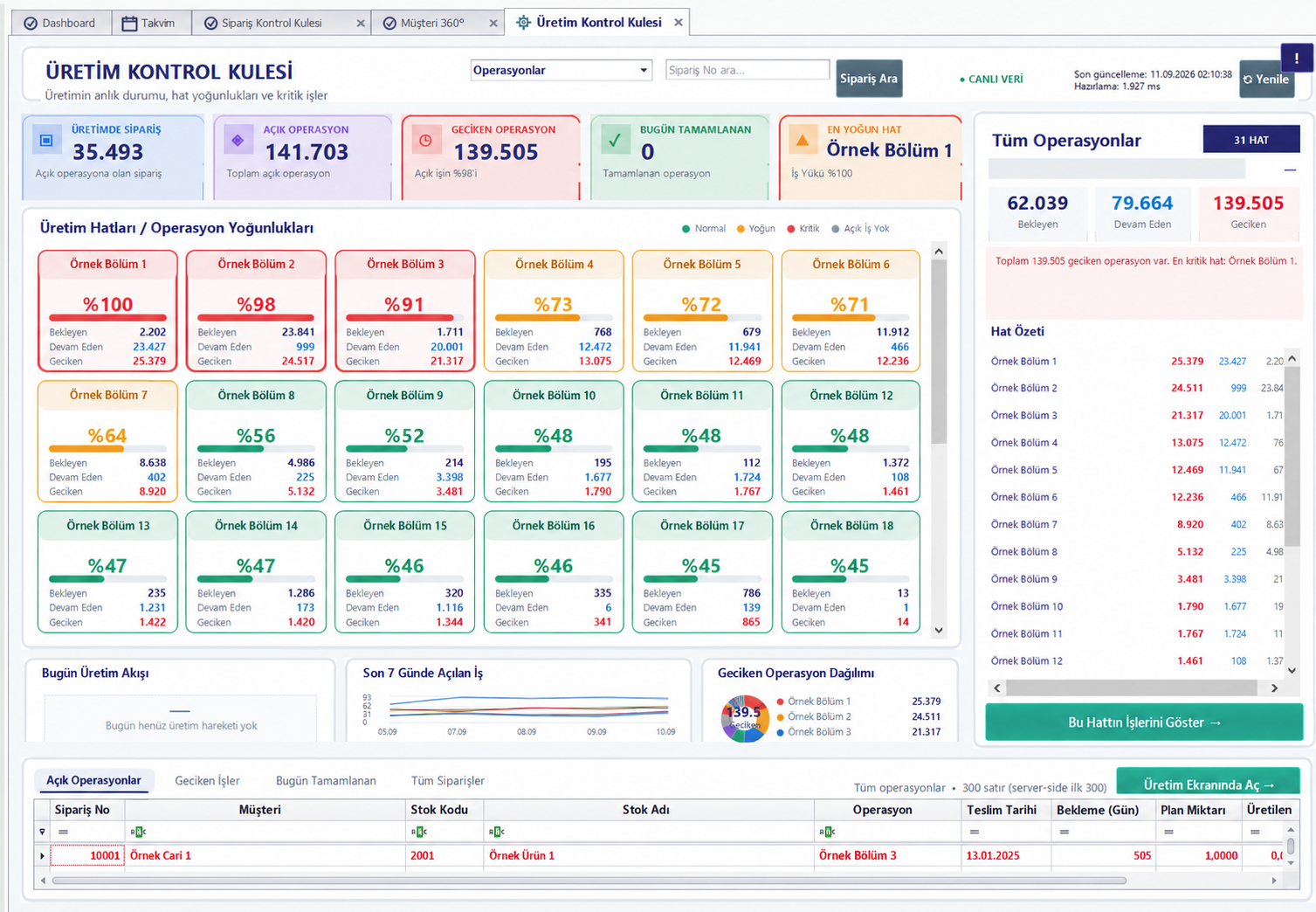
Task: Click the Bekleme (Gün) filter equals icon
Action: (1065, 832)
